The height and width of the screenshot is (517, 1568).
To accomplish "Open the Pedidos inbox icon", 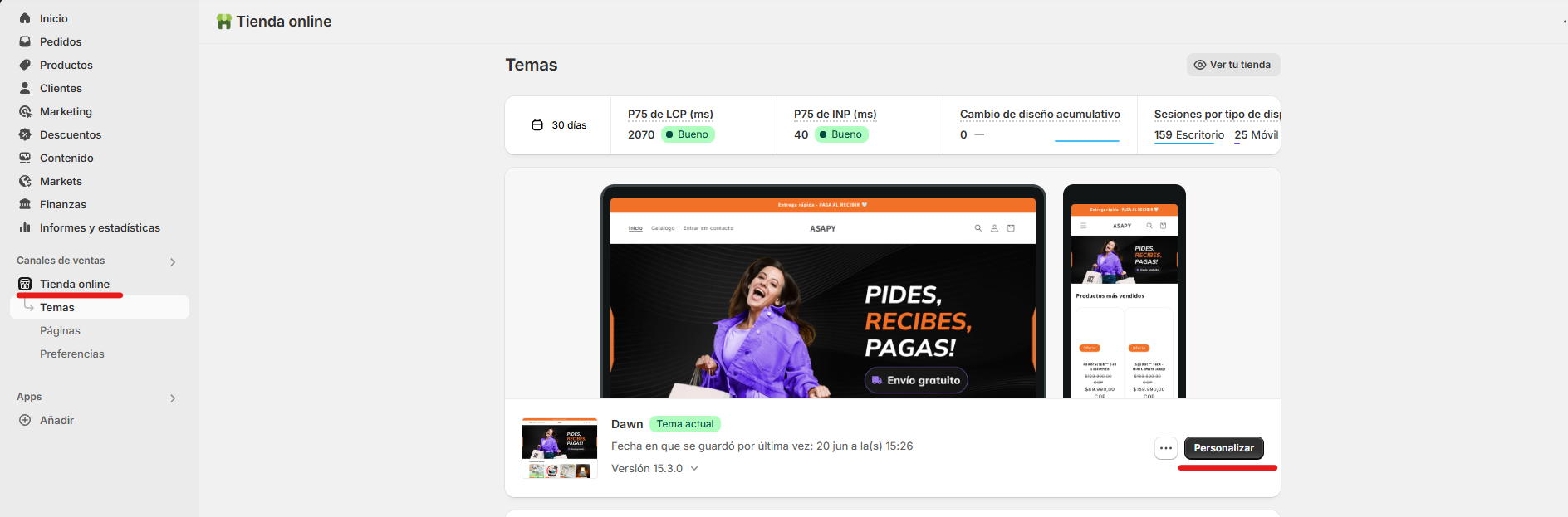I will pyautogui.click(x=25, y=41).
